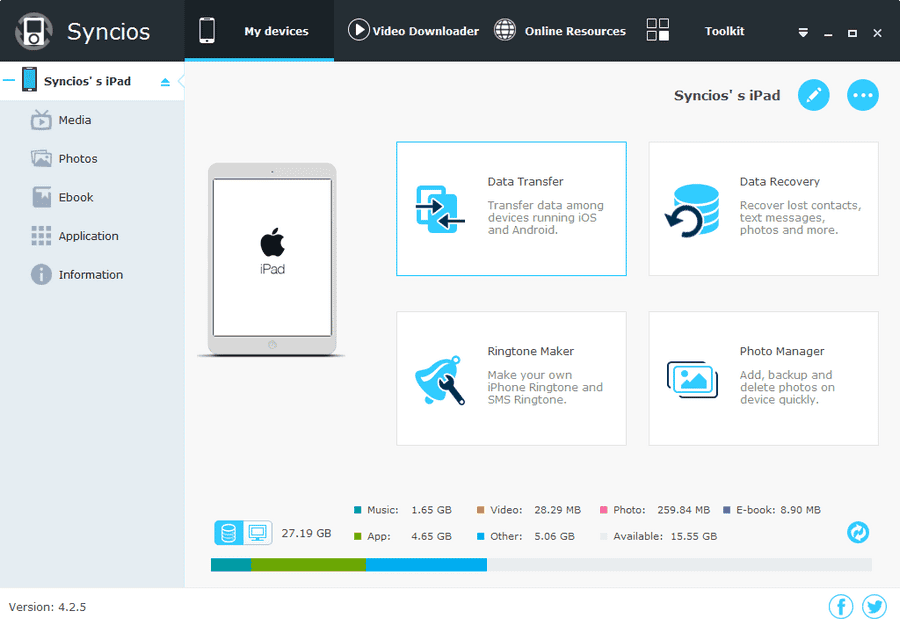This screenshot has height=626, width=900.
Task: Edit the device name with the pencil icon
Action: pyautogui.click(x=813, y=95)
